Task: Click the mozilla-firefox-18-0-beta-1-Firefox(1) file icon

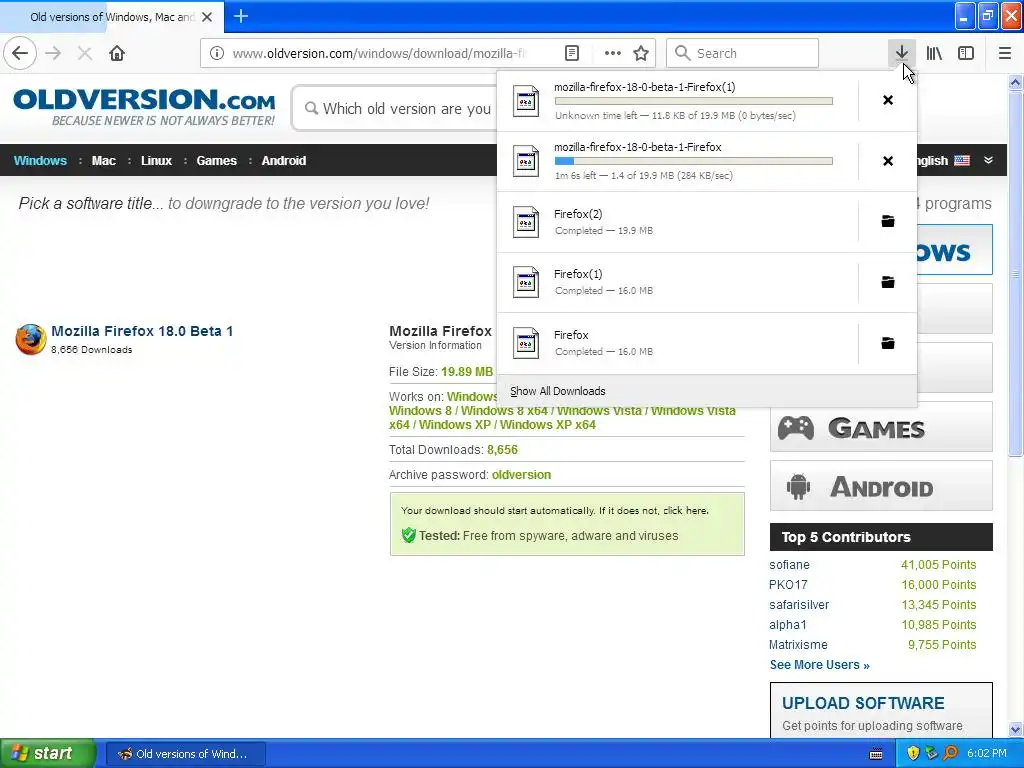Action: point(526,101)
